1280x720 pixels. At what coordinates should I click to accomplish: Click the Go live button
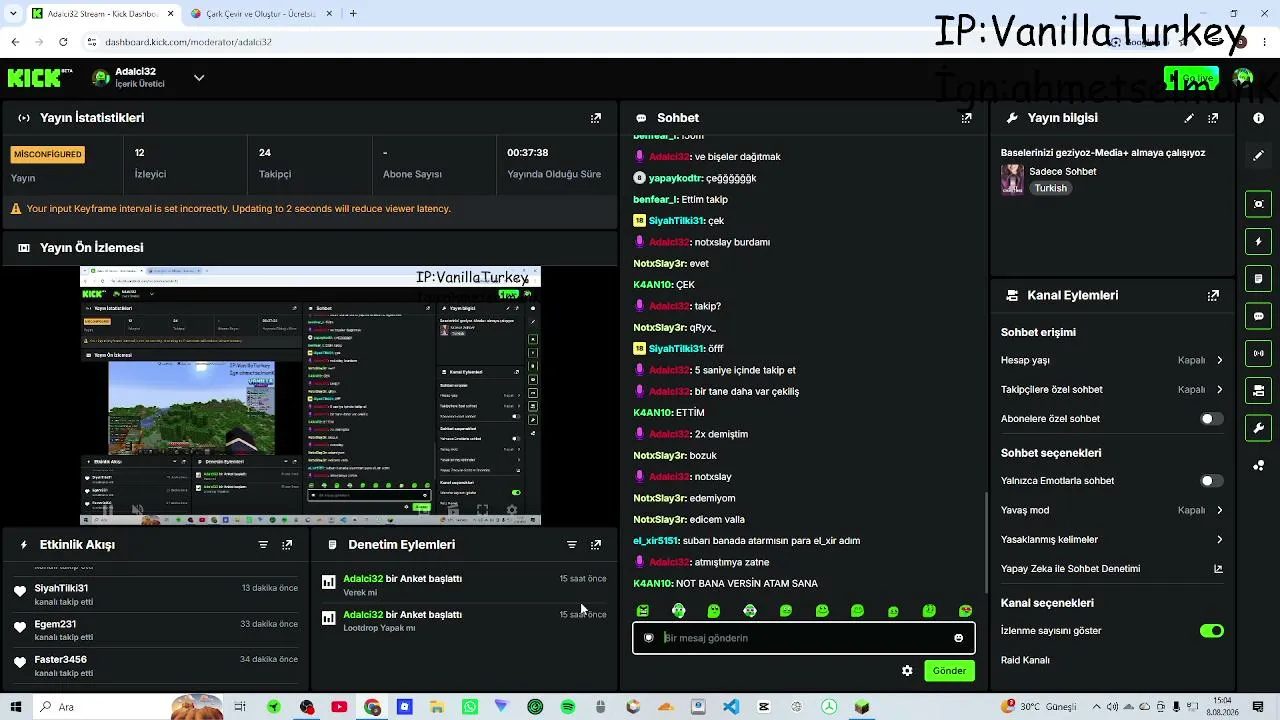point(1191,78)
